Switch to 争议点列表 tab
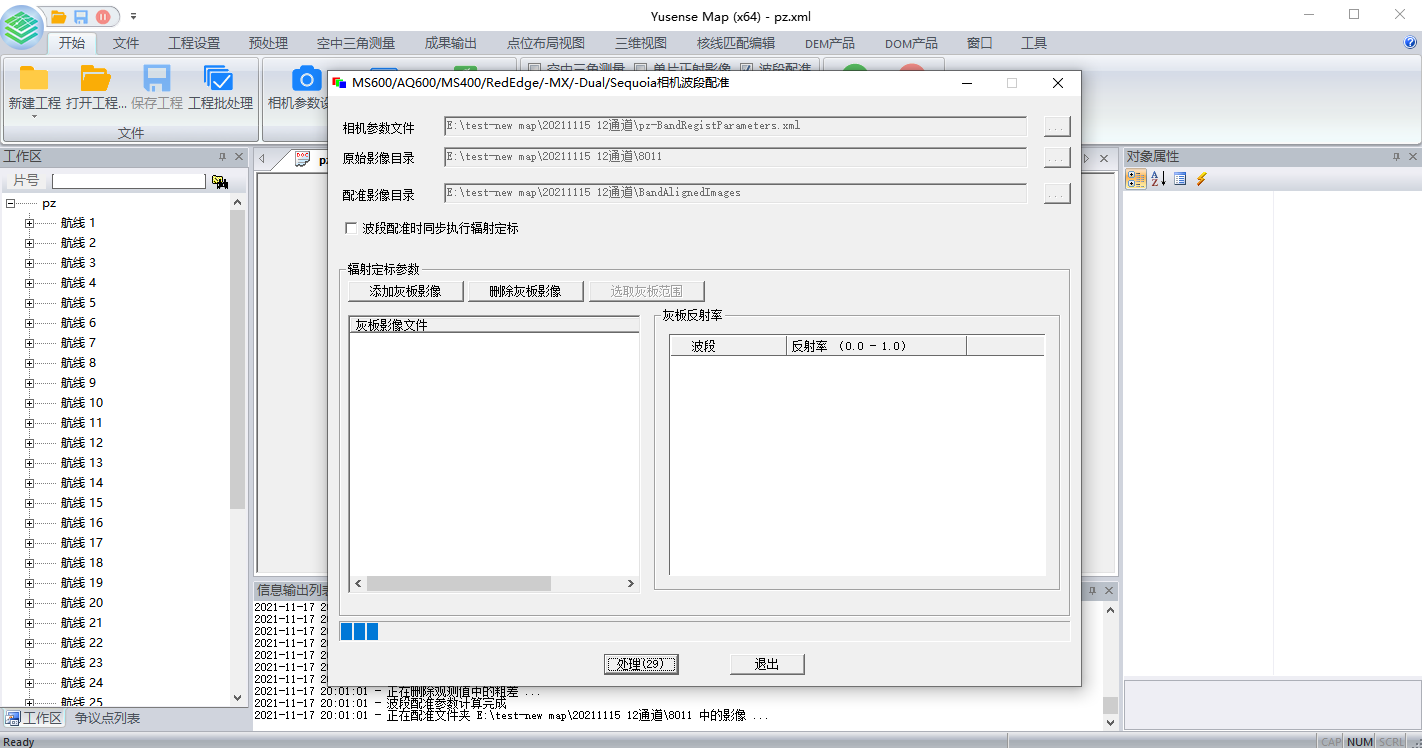 click(107, 718)
